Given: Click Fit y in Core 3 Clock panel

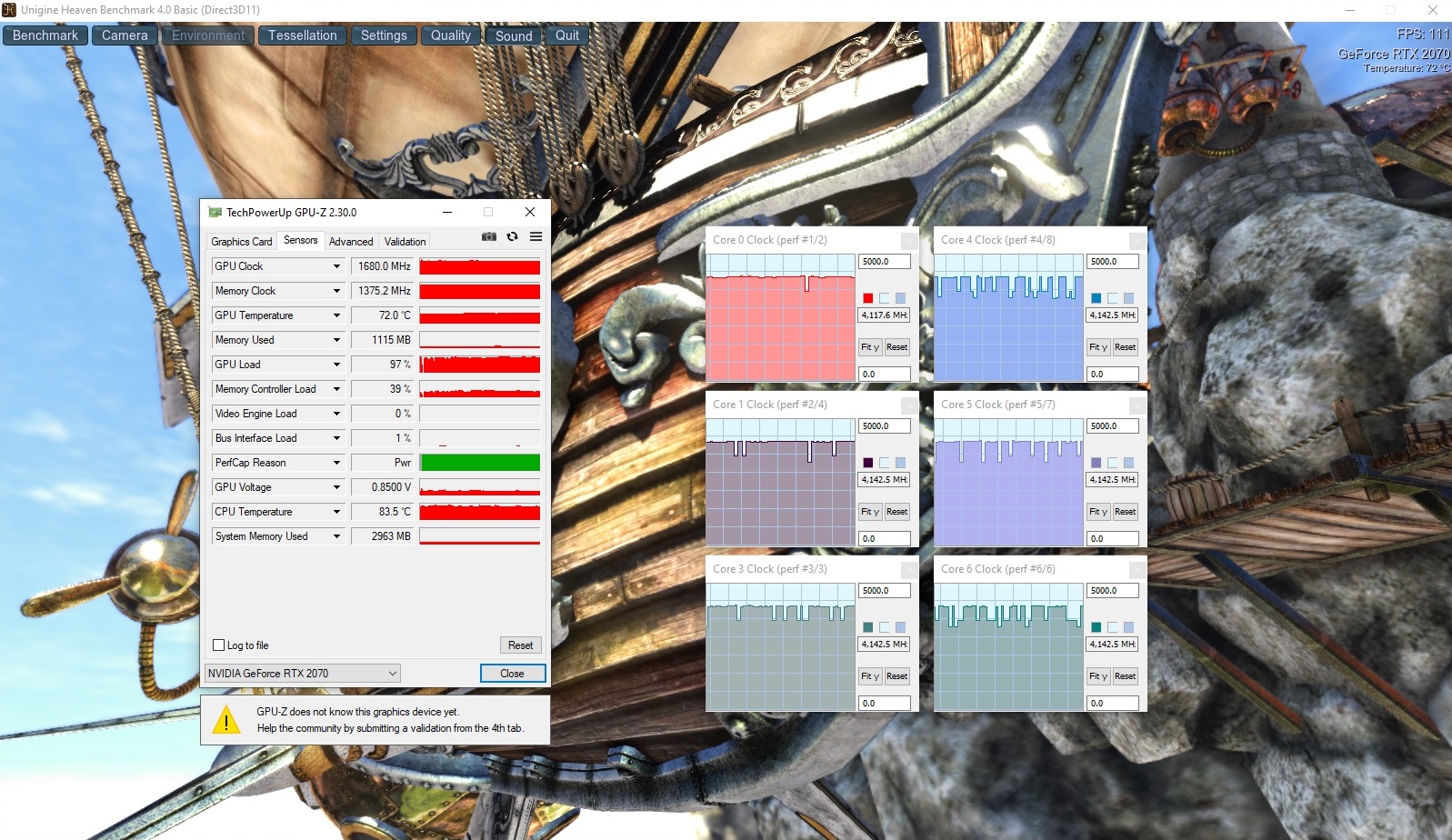Looking at the screenshot, I should (870, 676).
